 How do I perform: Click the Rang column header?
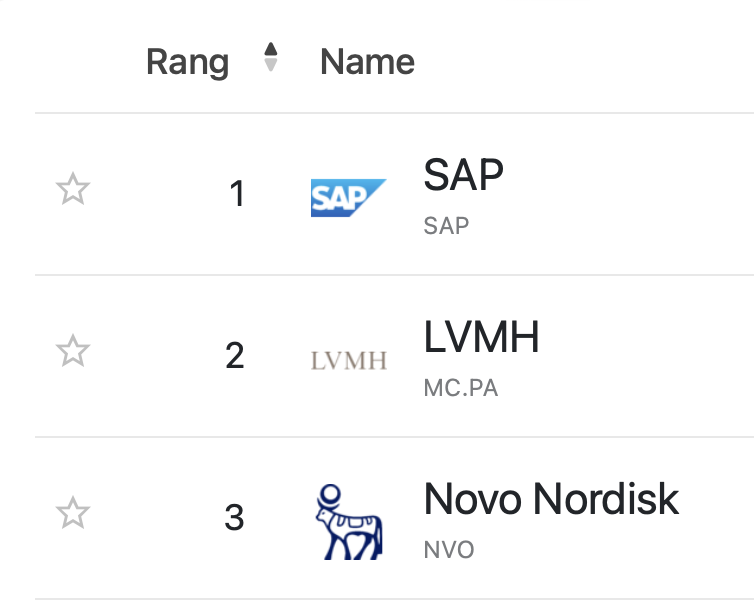187,62
